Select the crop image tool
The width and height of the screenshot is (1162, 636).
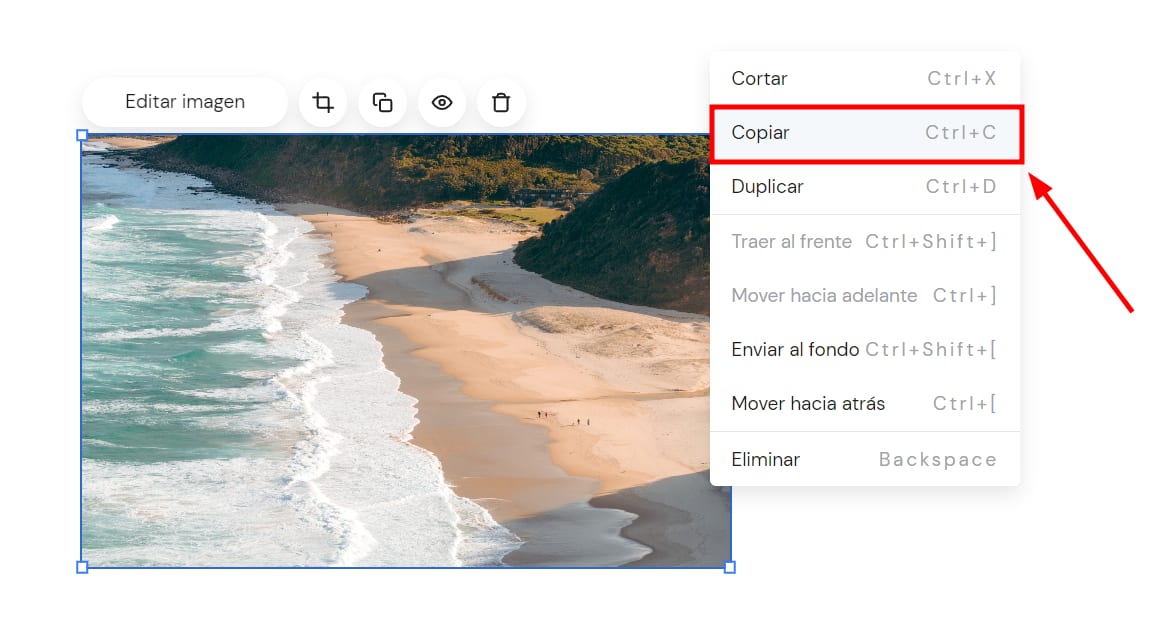pyautogui.click(x=322, y=102)
